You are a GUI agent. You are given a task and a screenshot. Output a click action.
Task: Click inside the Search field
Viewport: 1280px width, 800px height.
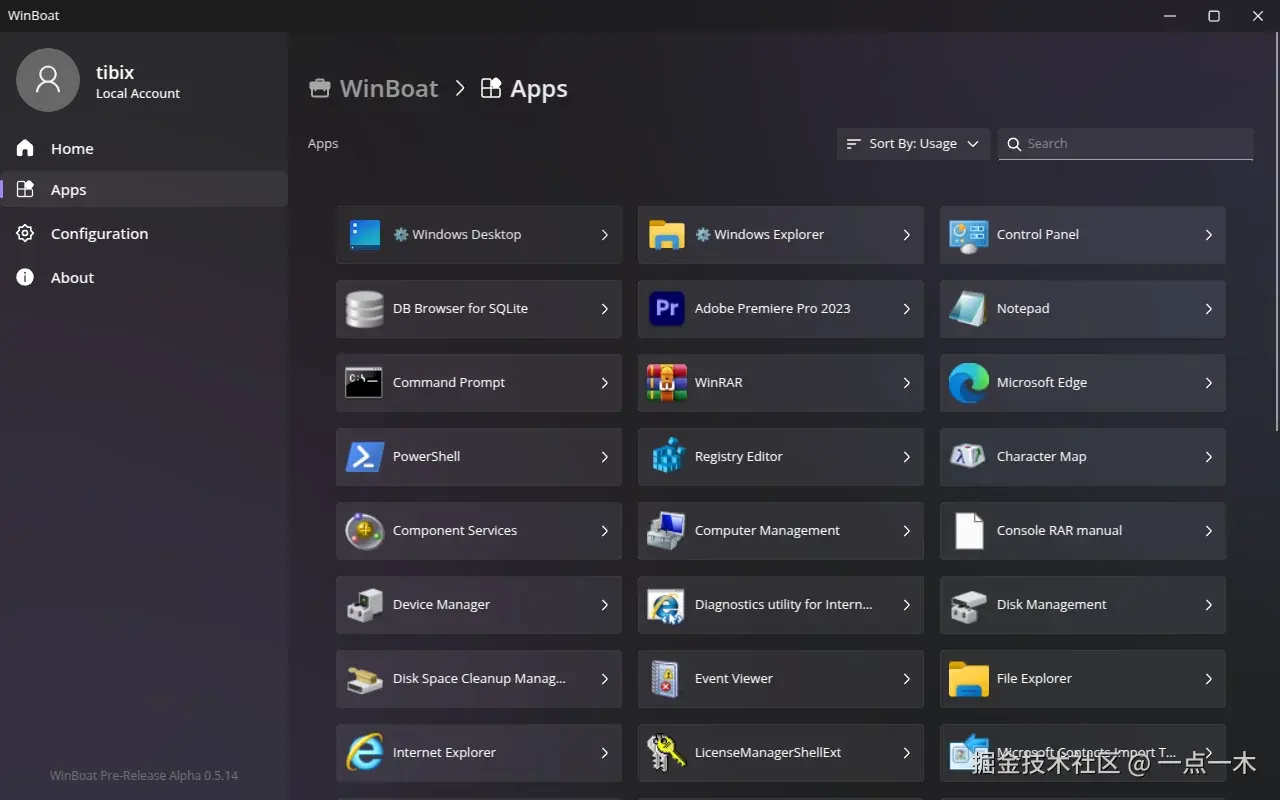[1125, 143]
